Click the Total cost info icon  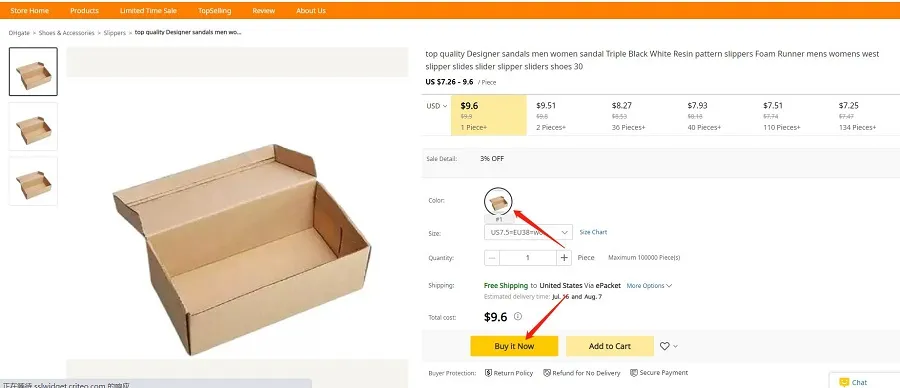pos(518,316)
